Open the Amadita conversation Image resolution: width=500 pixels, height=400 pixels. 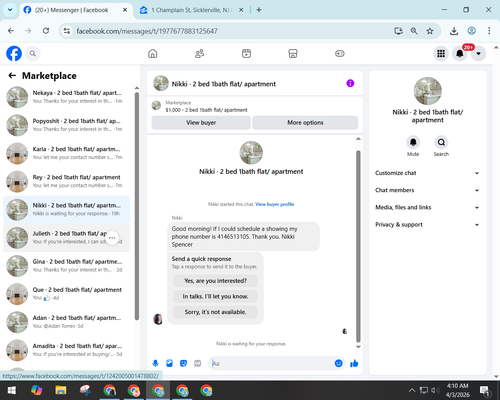67,350
